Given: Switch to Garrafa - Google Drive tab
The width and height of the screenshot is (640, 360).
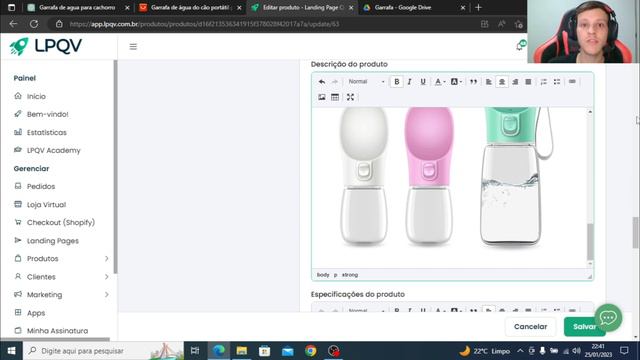Looking at the screenshot, I should (414, 7).
